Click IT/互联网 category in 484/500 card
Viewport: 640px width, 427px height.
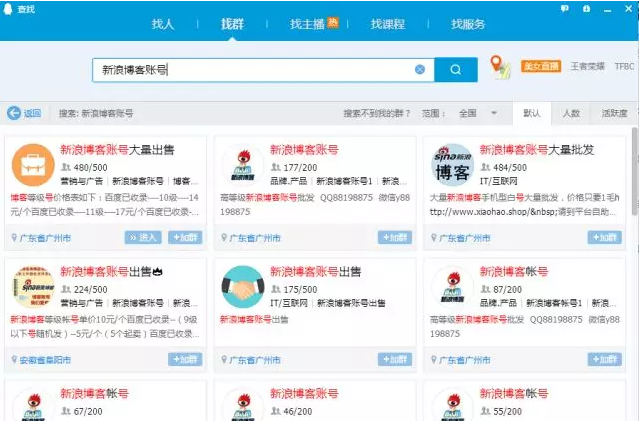click(498, 181)
